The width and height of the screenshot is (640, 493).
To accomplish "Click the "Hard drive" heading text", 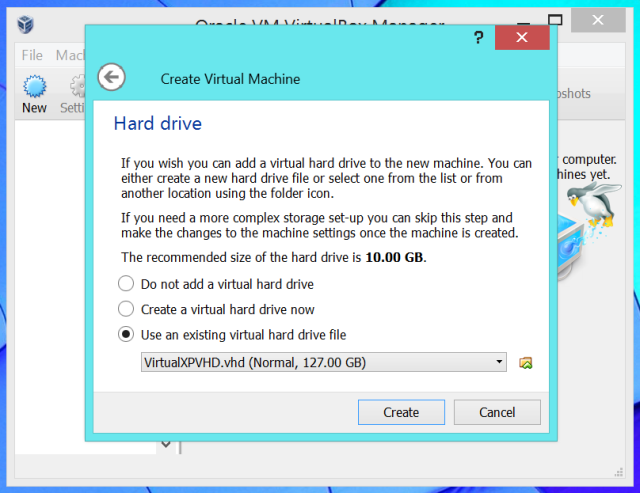I will [158, 124].
